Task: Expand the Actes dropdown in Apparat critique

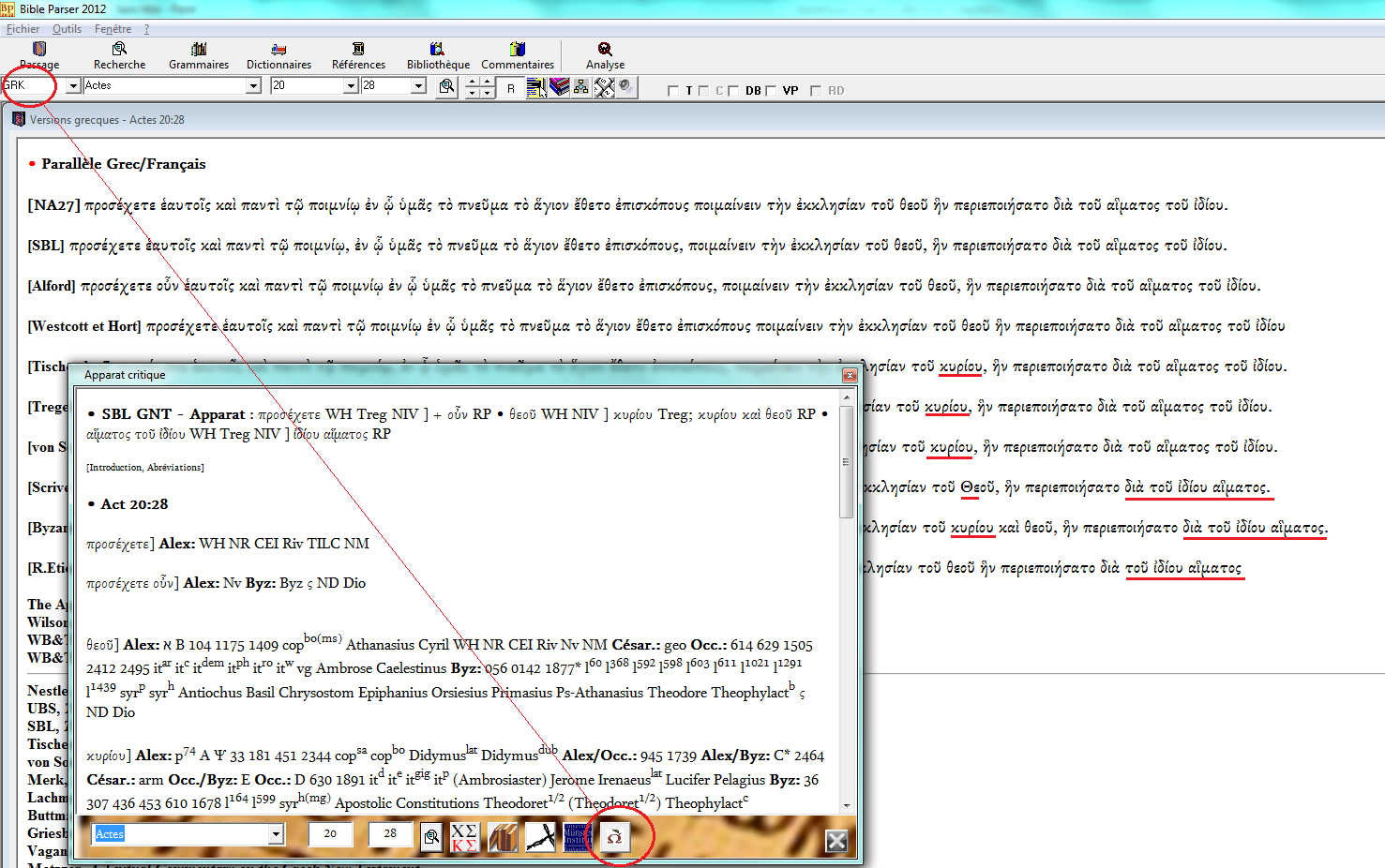Action: 276,834
